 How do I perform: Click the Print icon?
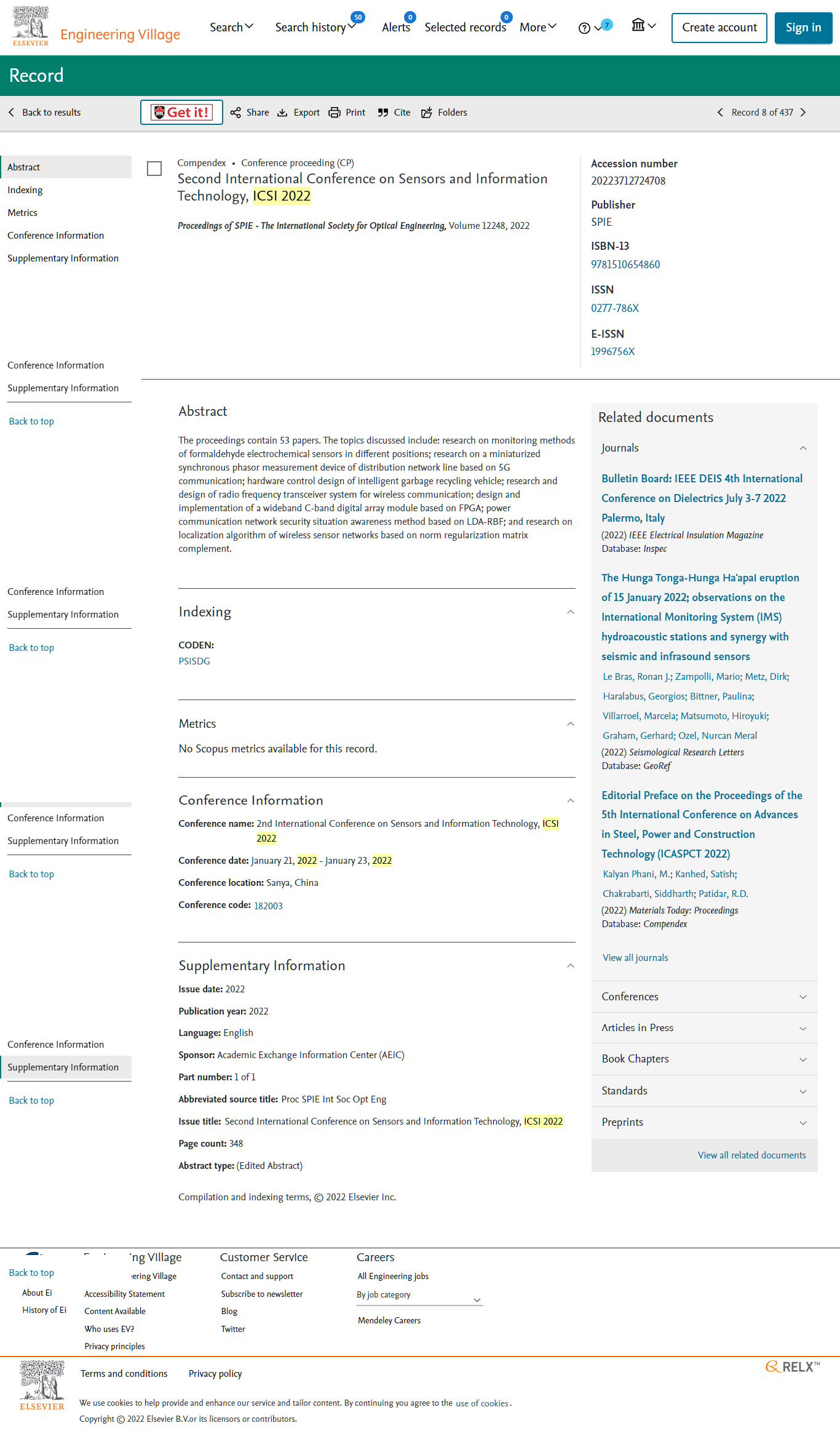335,113
